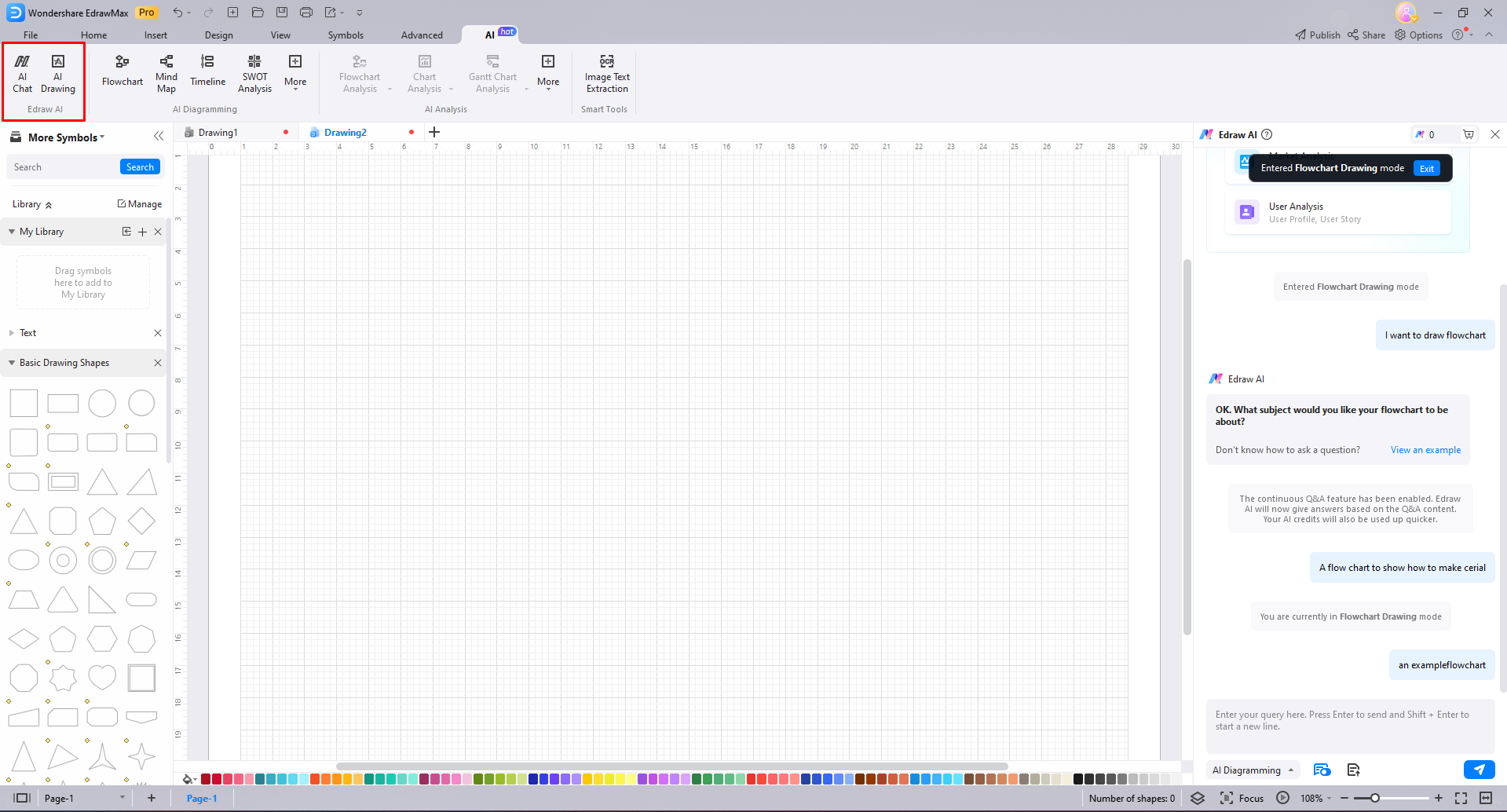Click the Share button
The height and width of the screenshot is (812, 1507).
point(1366,35)
